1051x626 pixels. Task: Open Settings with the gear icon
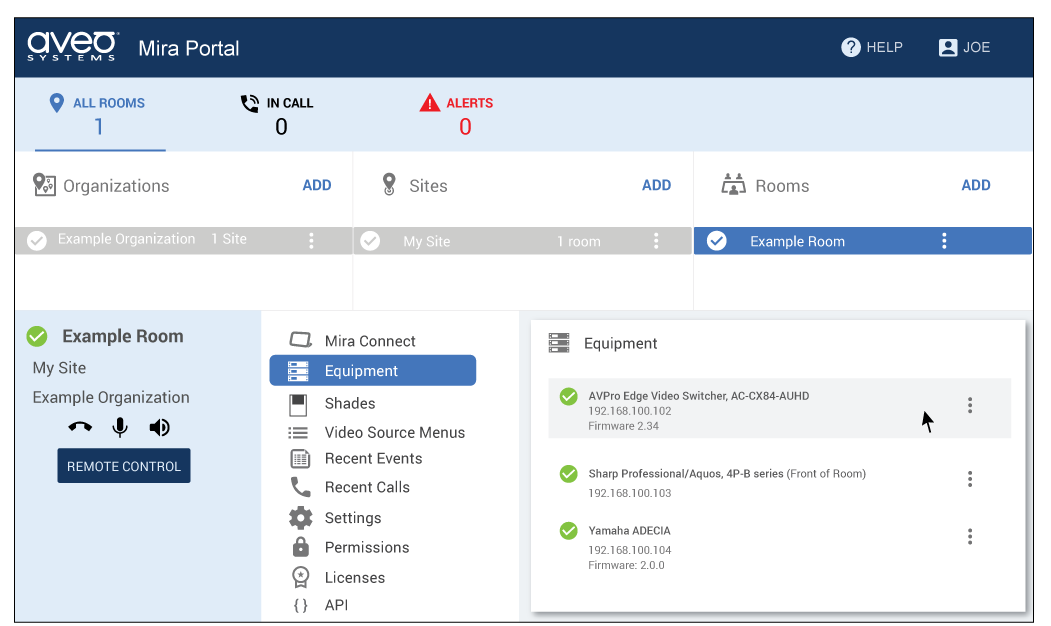(300, 518)
